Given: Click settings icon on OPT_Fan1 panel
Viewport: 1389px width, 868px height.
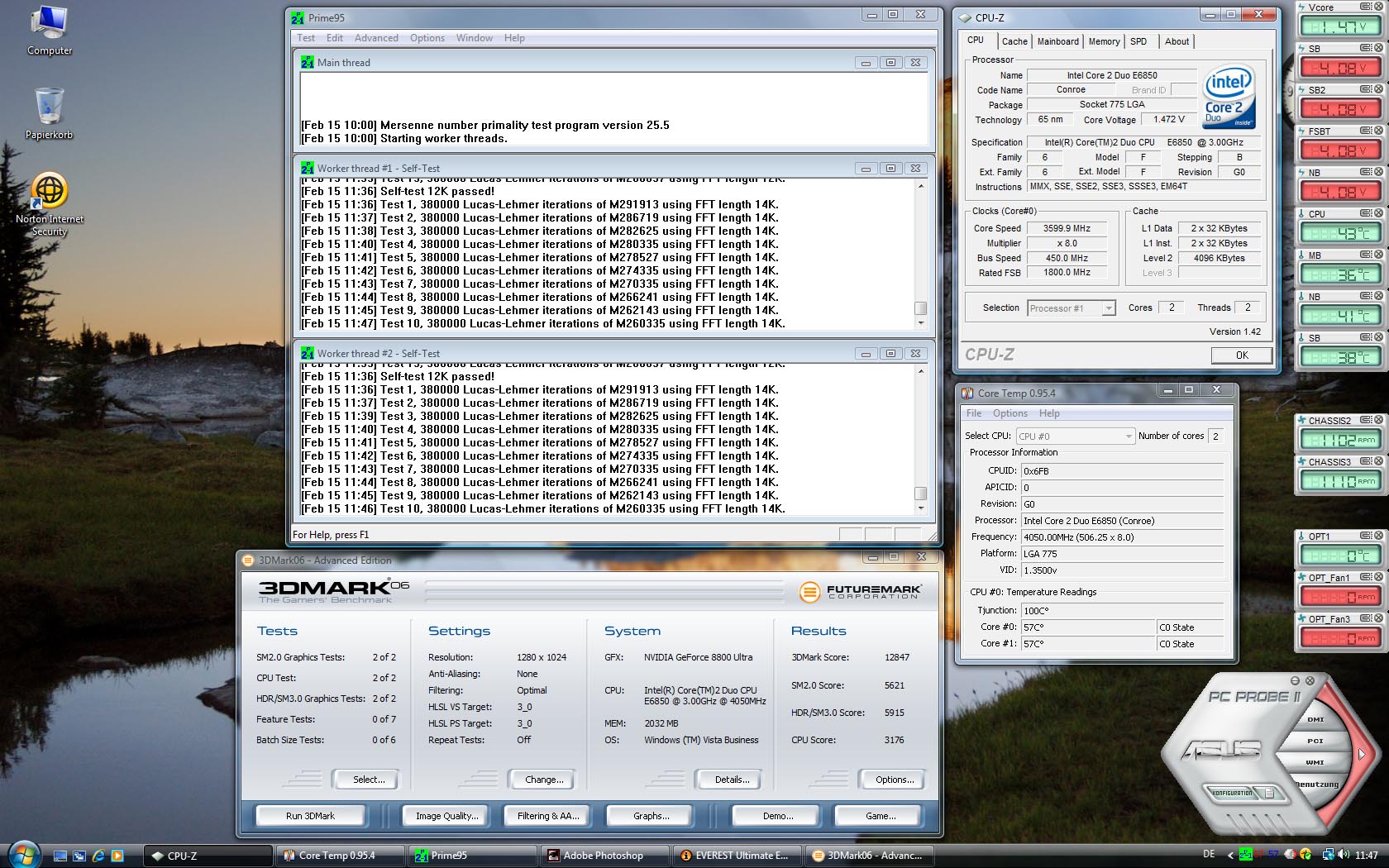Looking at the screenshot, I should [x=1367, y=577].
